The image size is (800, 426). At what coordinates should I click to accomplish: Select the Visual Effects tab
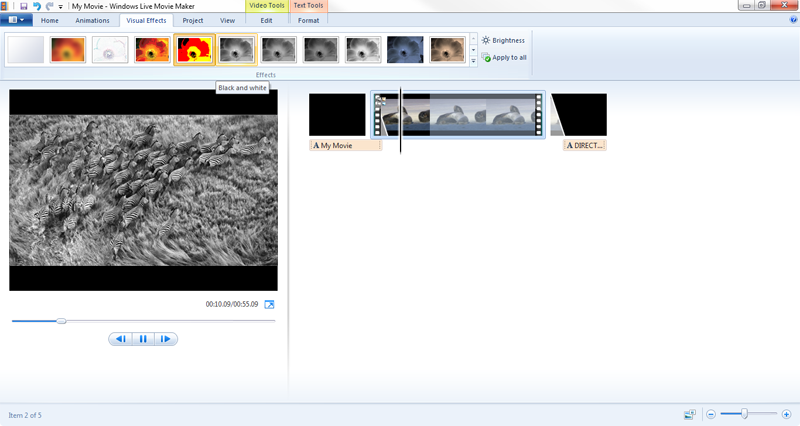pyautogui.click(x=146, y=20)
